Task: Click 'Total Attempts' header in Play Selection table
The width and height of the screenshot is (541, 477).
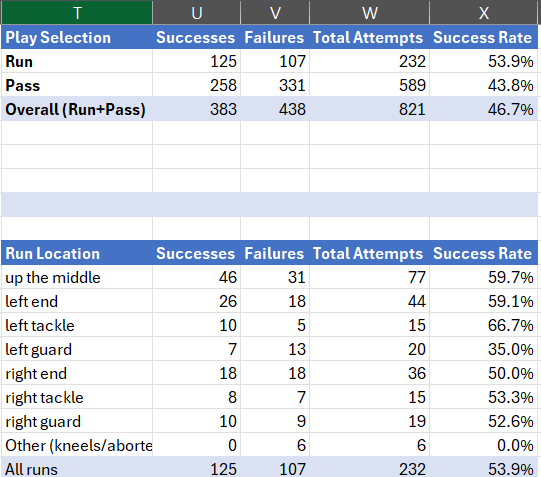Action: (370, 37)
